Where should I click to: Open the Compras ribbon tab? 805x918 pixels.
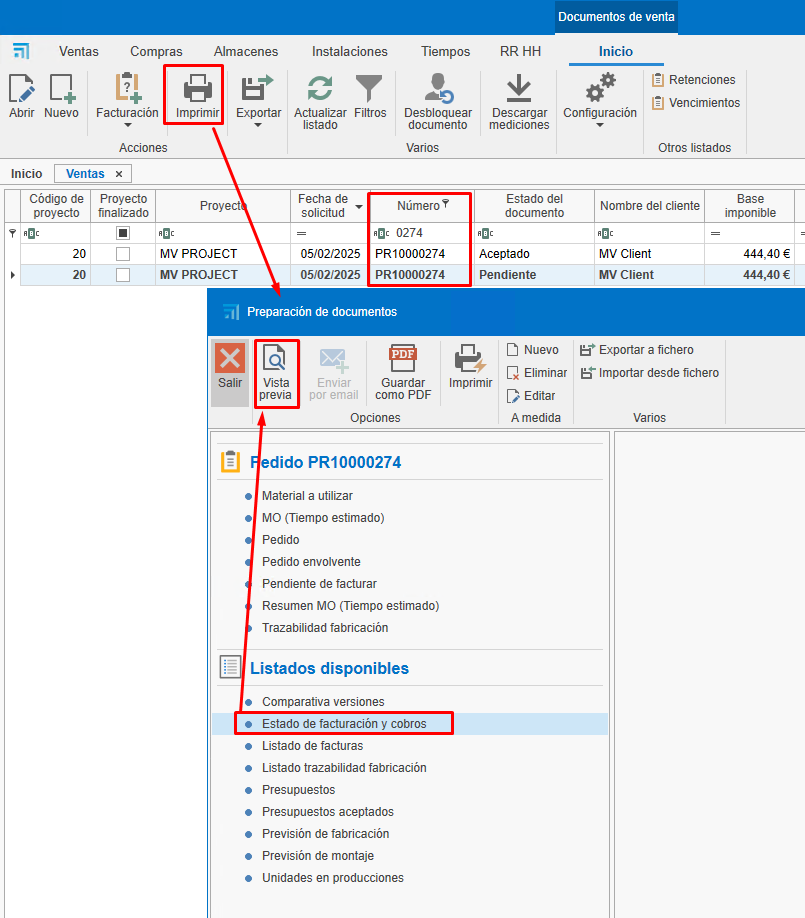tap(156, 52)
